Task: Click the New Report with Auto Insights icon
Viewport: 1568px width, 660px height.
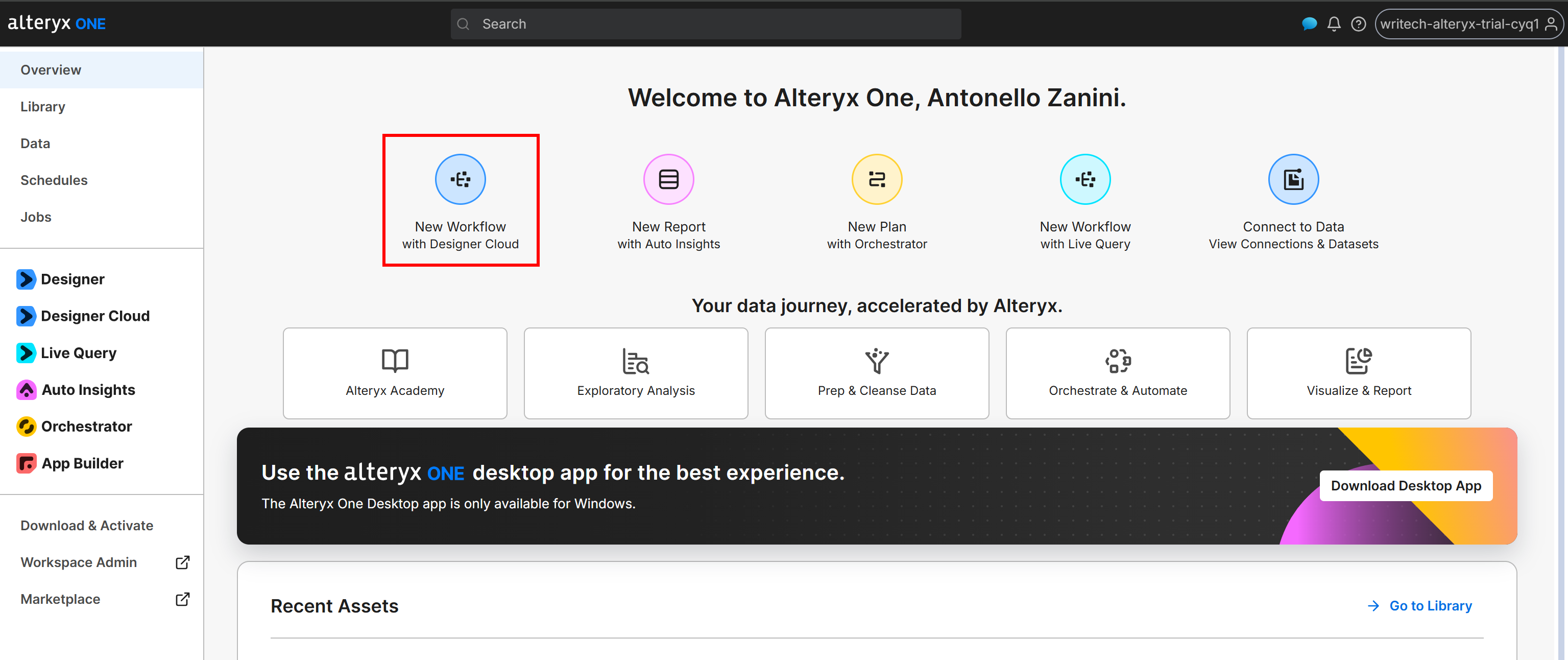Action: (668, 179)
